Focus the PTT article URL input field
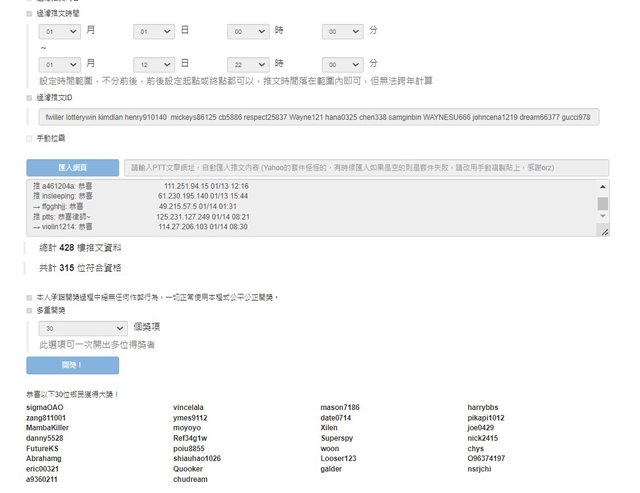The height and width of the screenshot is (493, 640). [x=365, y=167]
